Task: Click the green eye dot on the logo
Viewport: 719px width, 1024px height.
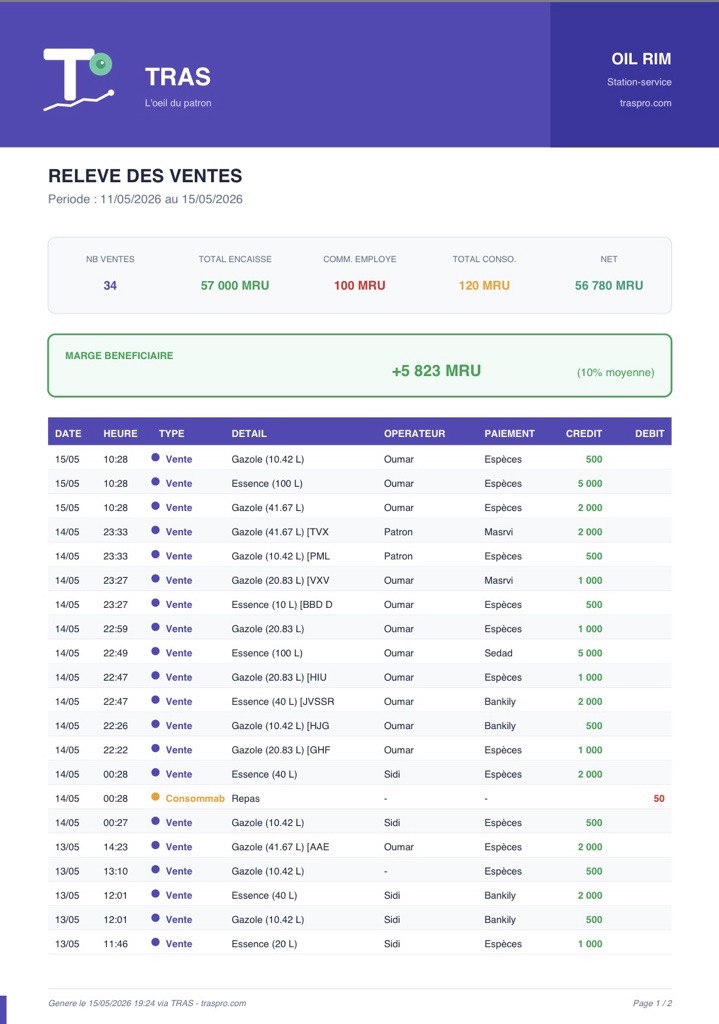Action: coord(101,64)
